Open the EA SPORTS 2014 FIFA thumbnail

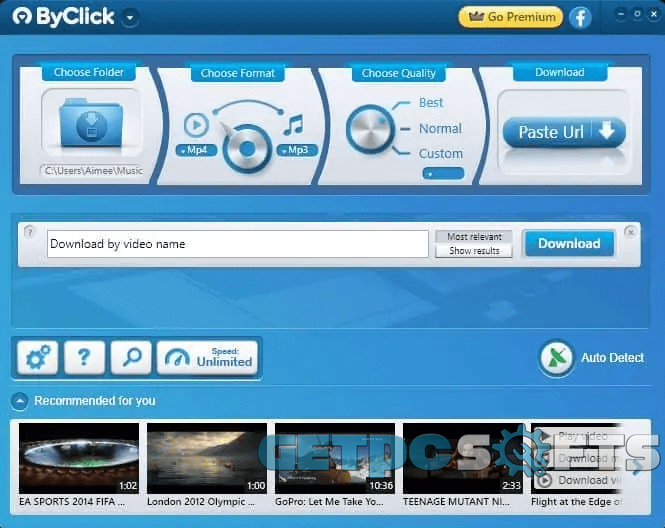79,458
